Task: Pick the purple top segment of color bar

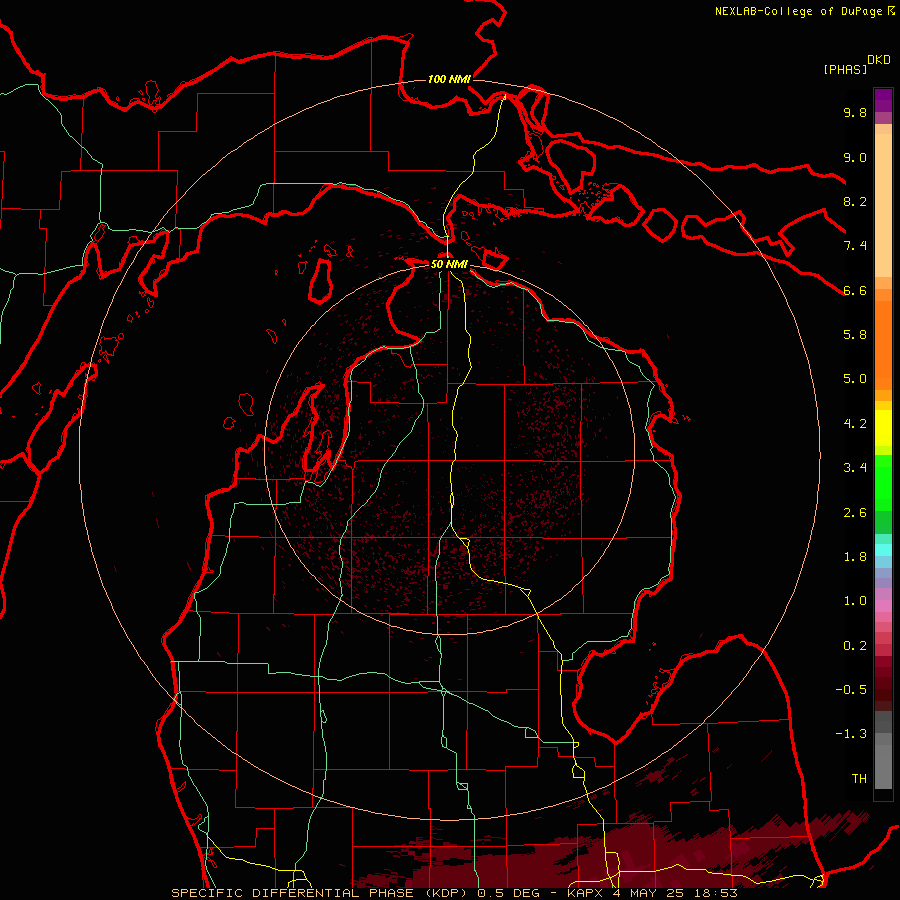Action: pyautogui.click(x=883, y=100)
